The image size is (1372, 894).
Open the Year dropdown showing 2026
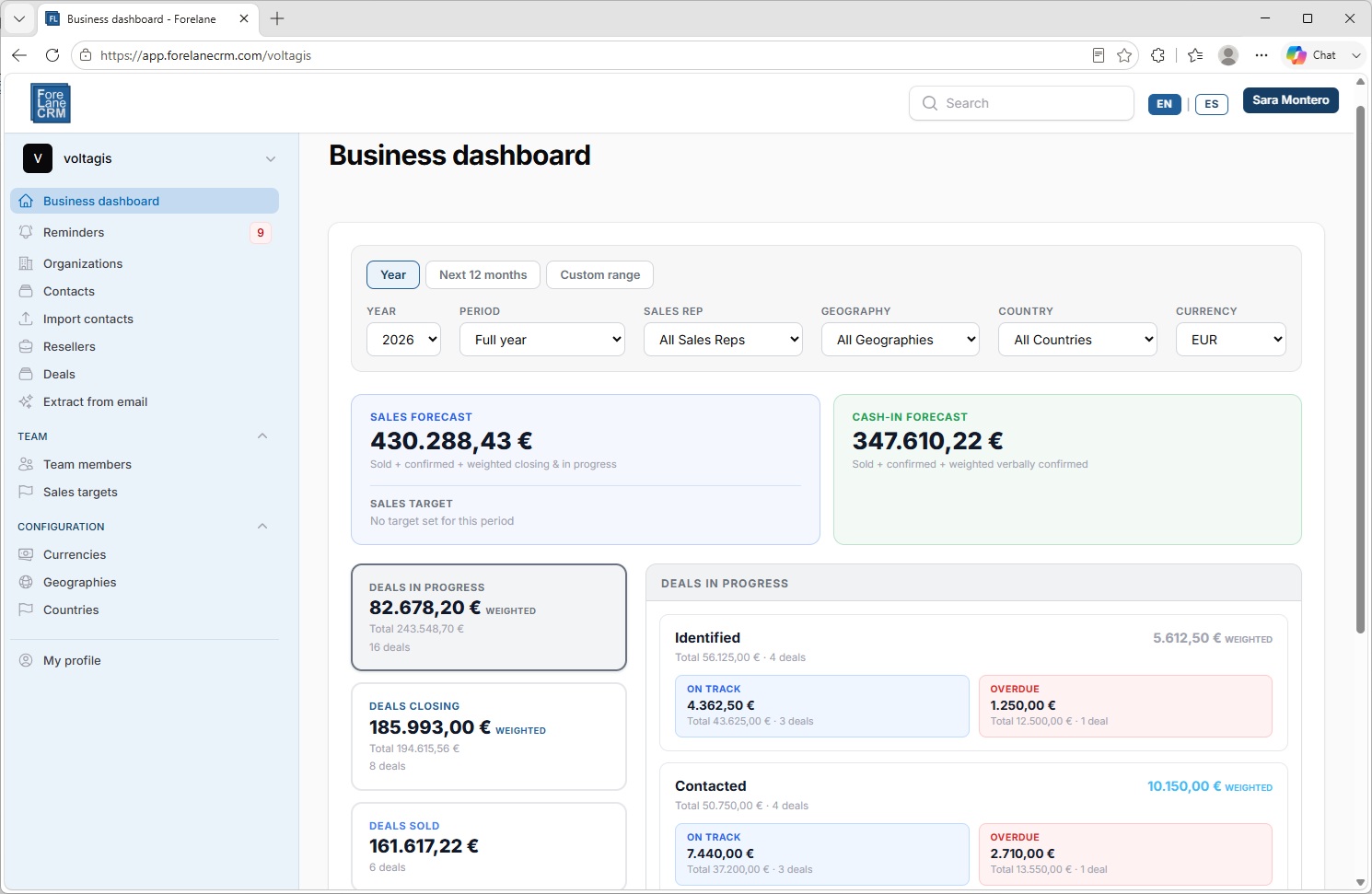click(x=403, y=340)
